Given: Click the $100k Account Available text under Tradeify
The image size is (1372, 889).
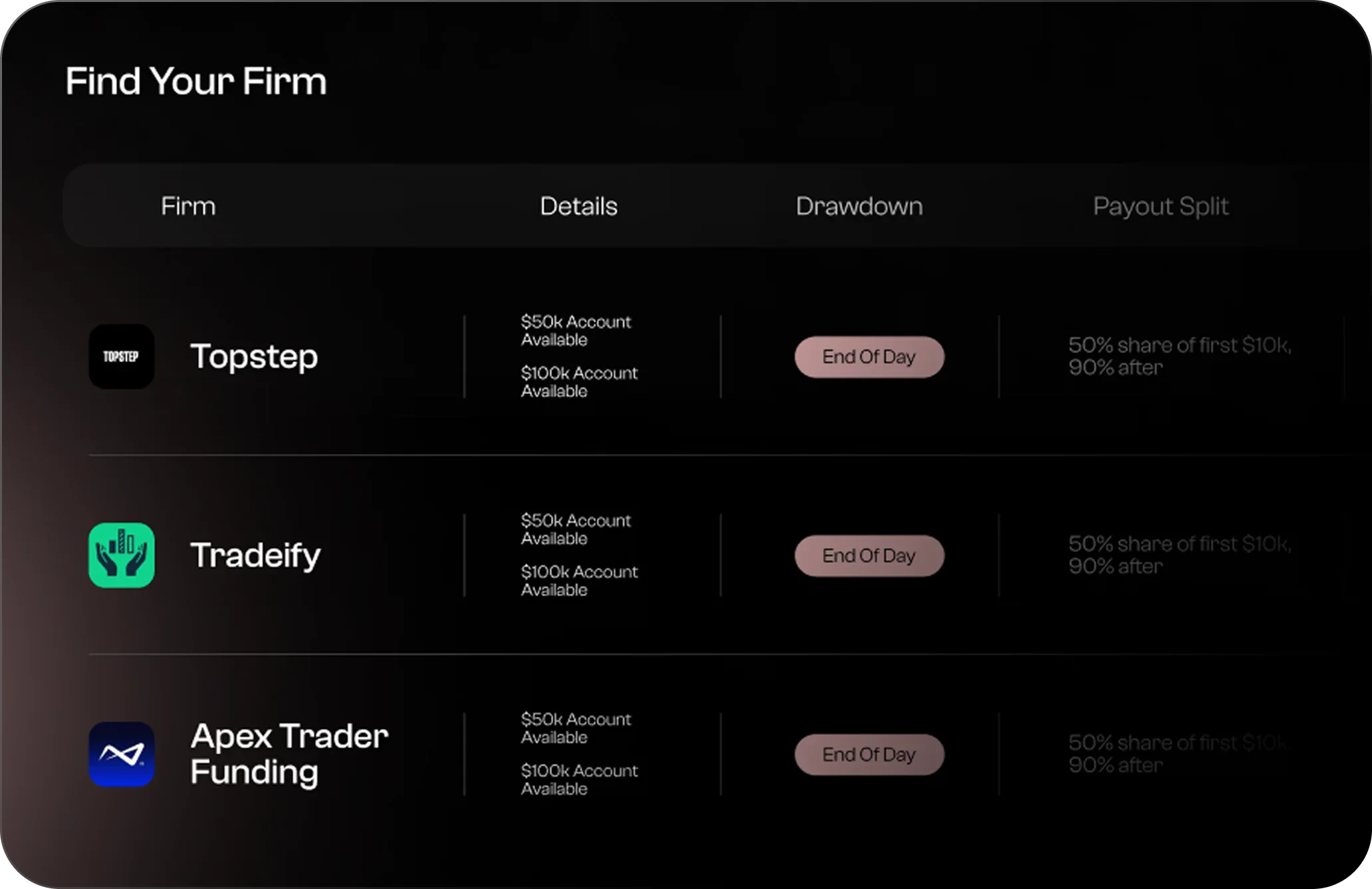Looking at the screenshot, I should 579,581.
